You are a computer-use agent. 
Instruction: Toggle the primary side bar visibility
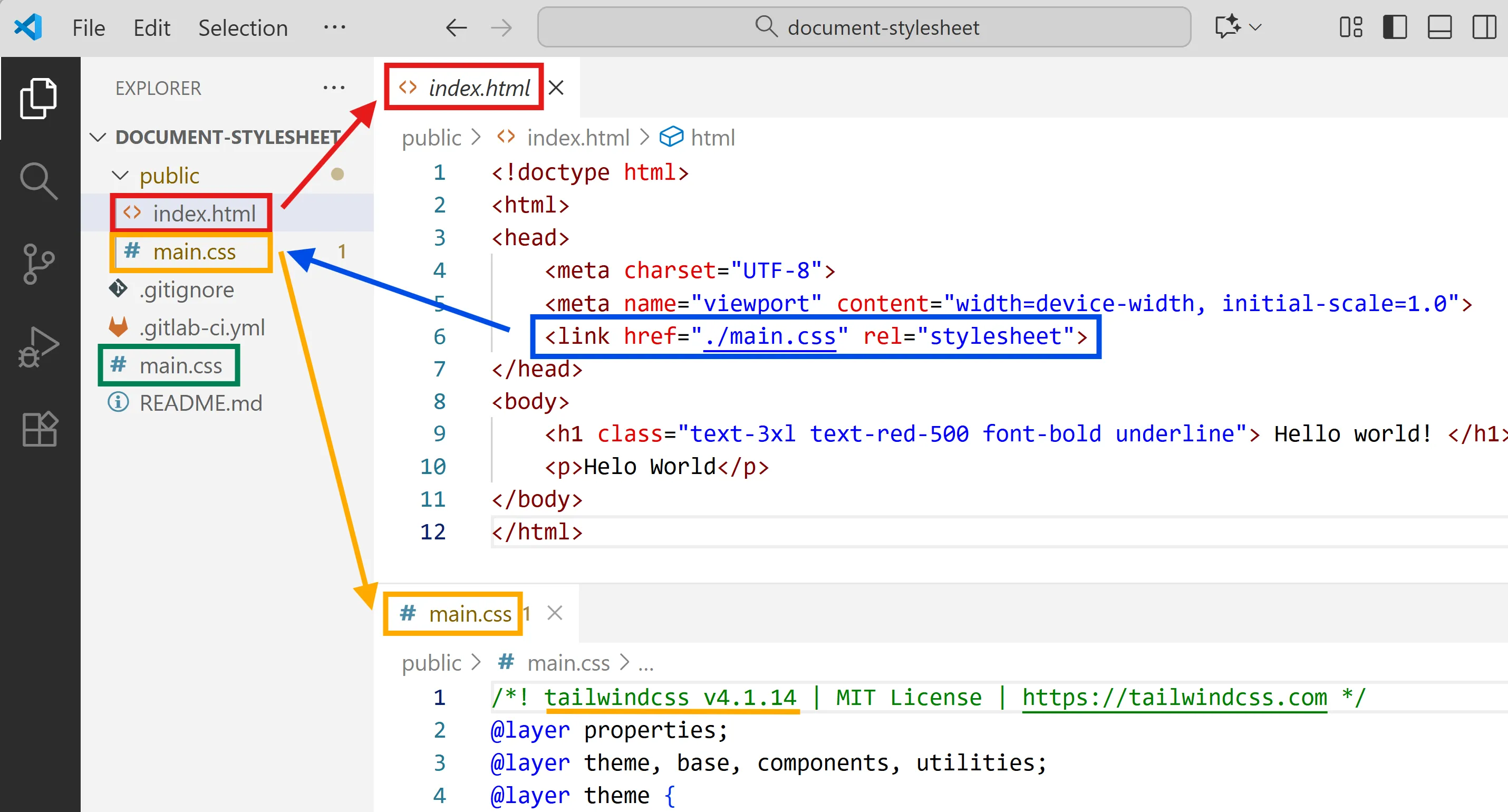(1395, 27)
